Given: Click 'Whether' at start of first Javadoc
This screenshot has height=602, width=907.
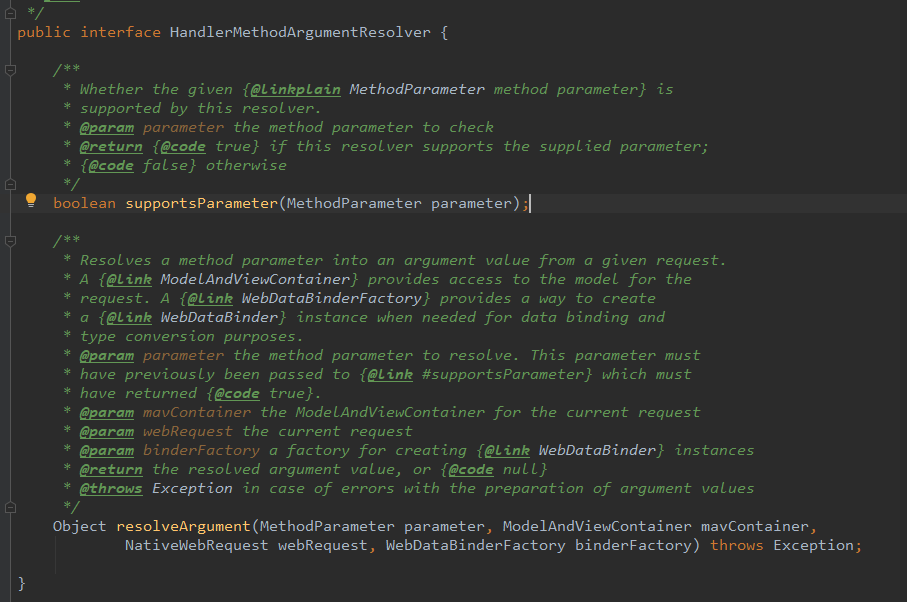Looking at the screenshot, I should pos(111,90).
